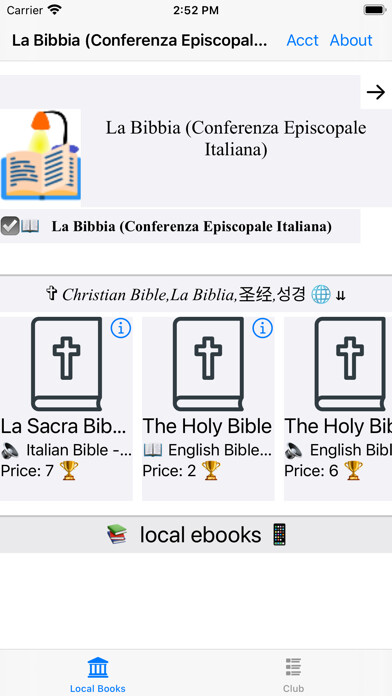Switch to the Local Books tab
The image size is (392, 696).
(98, 675)
